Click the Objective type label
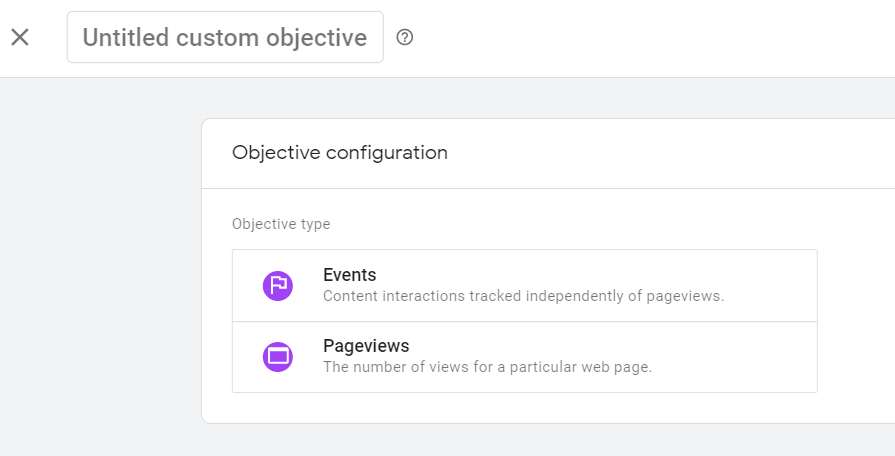Image resolution: width=895 pixels, height=456 pixels. (281, 224)
